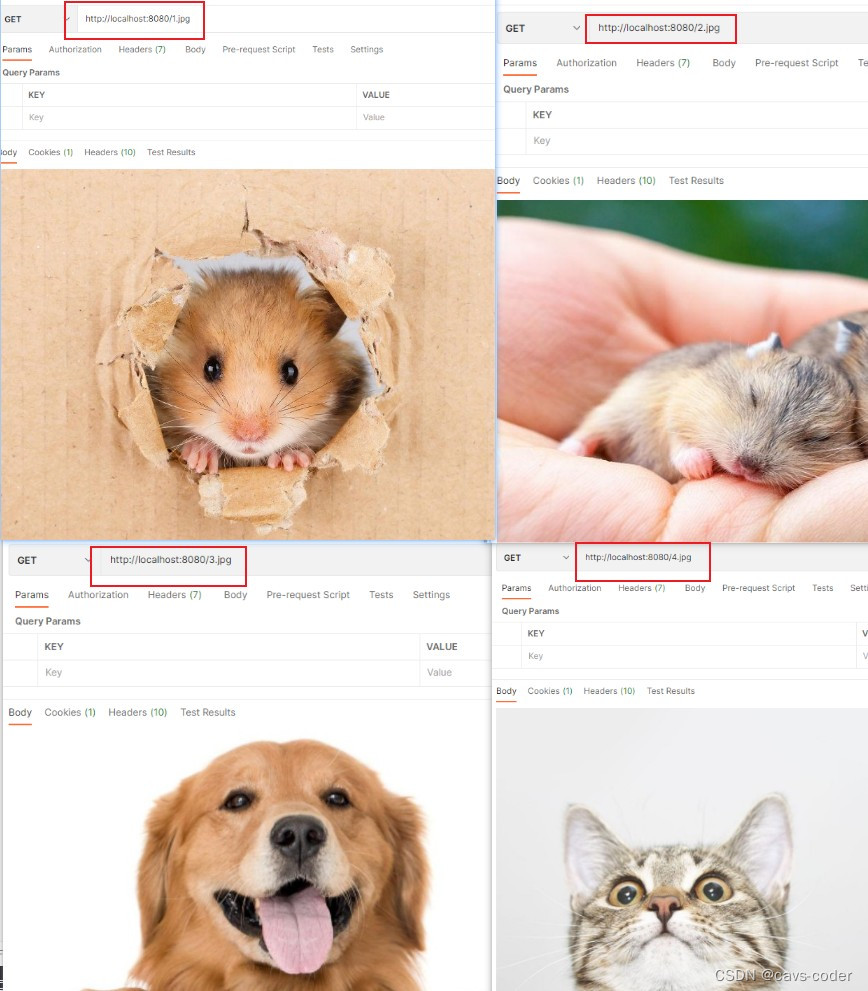View Cookies (1) in the 2.jpg response
Screen dimensions: 868x991
[x=558, y=181]
